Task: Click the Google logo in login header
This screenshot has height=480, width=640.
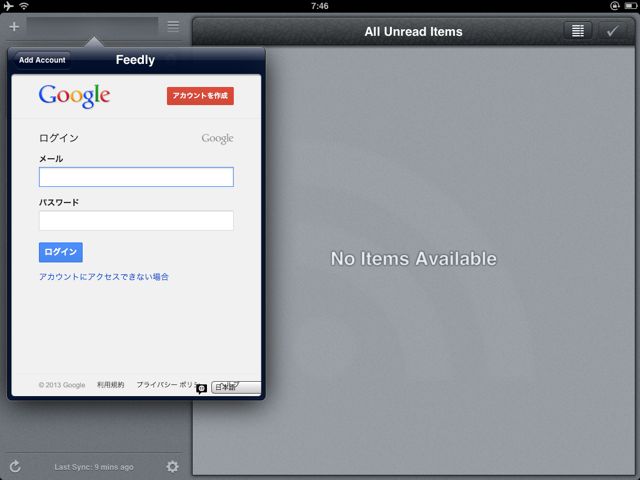Action: (74, 96)
